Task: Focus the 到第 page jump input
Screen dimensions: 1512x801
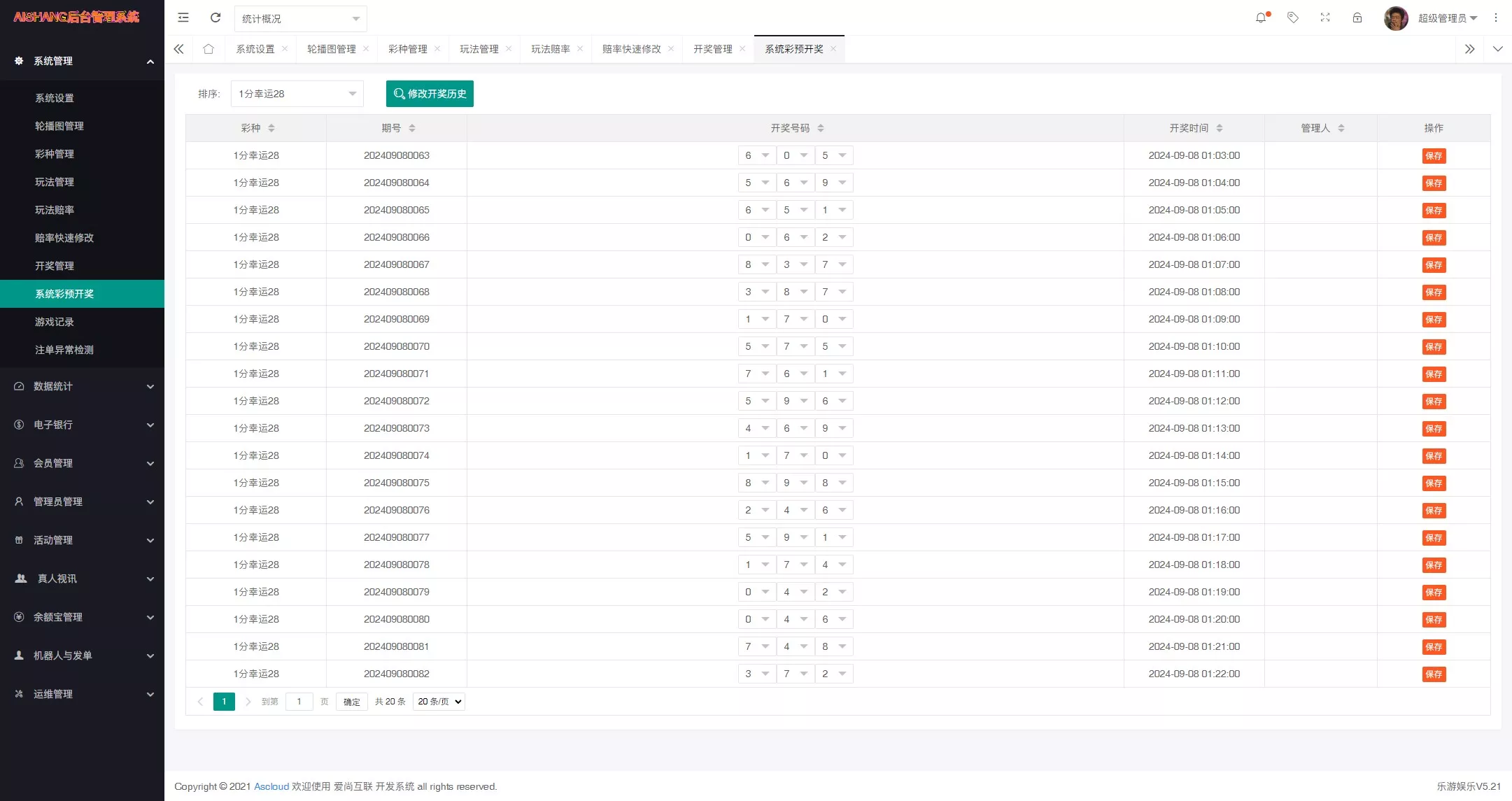Action: (299, 701)
